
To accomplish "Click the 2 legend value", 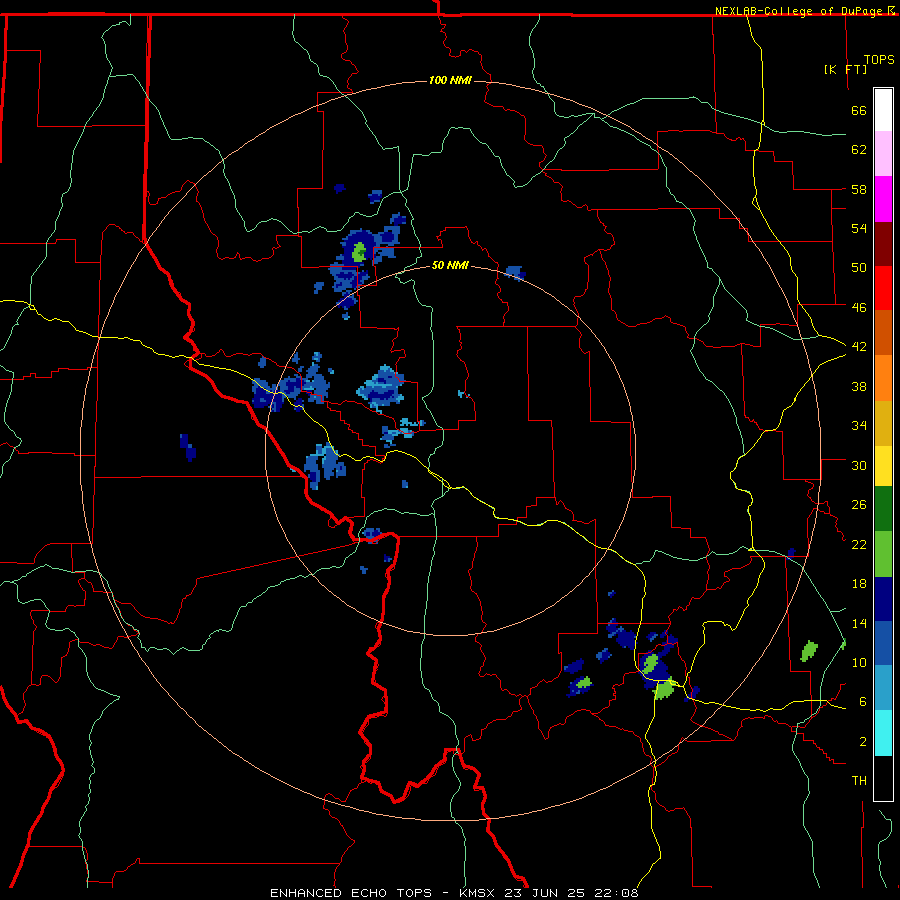I will click(863, 742).
